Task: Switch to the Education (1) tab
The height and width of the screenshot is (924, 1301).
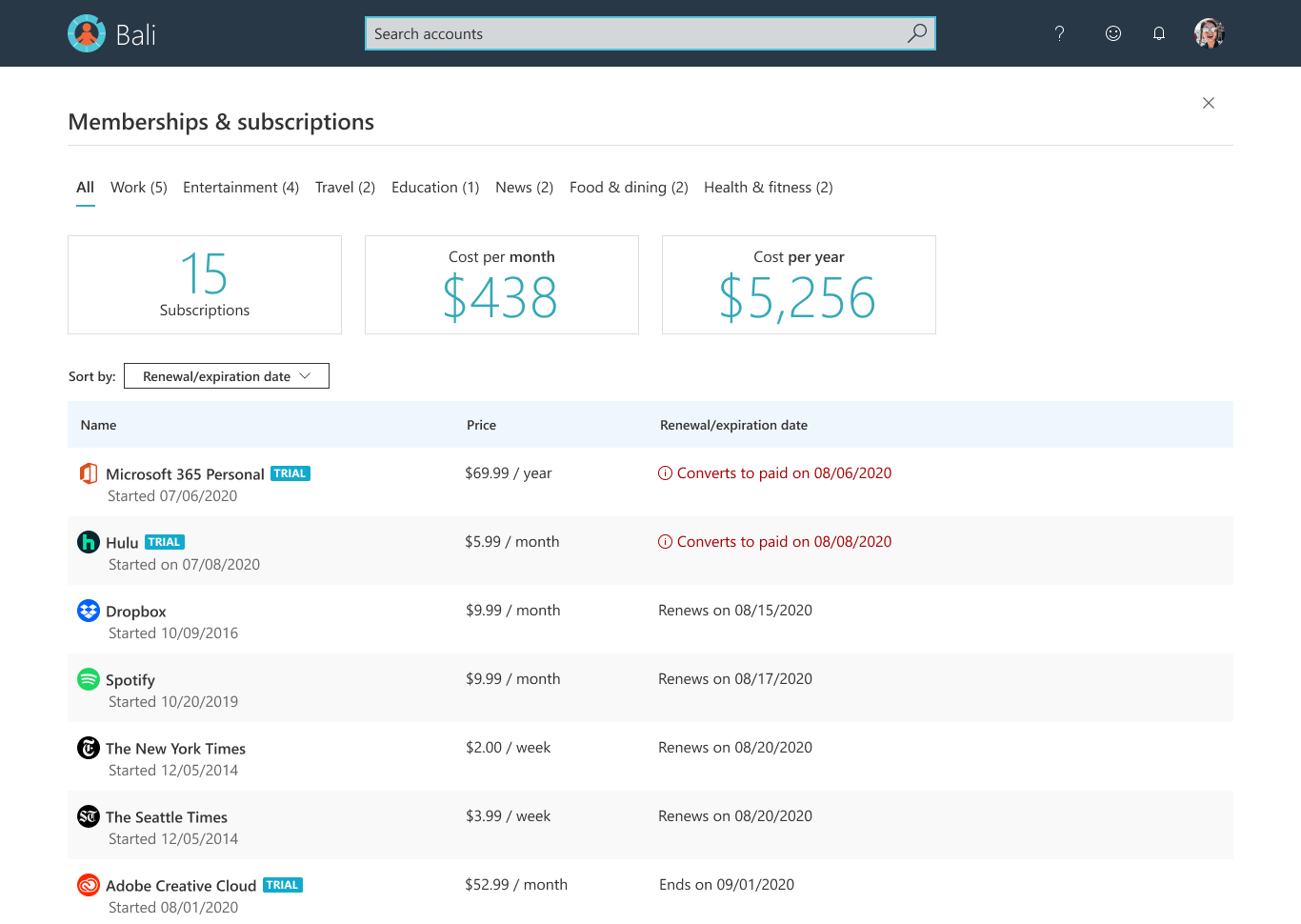Action: coord(435,188)
